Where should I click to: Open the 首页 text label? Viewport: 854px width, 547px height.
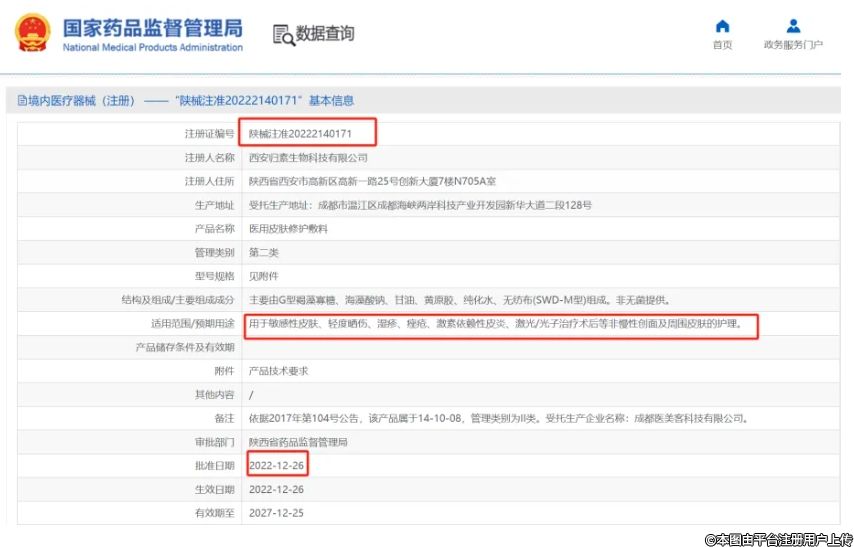pyautogui.click(x=722, y=45)
